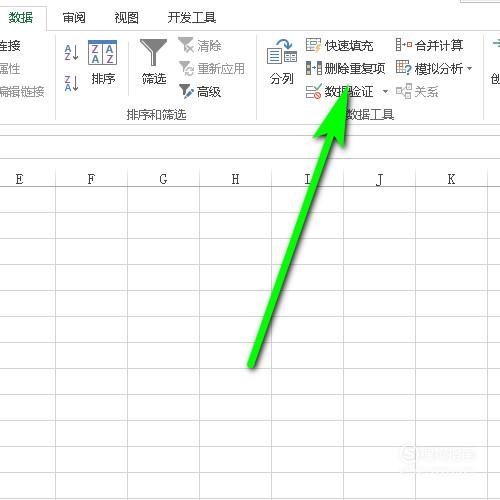Toggle the 筛选 funnel filter

pyautogui.click(x=154, y=62)
